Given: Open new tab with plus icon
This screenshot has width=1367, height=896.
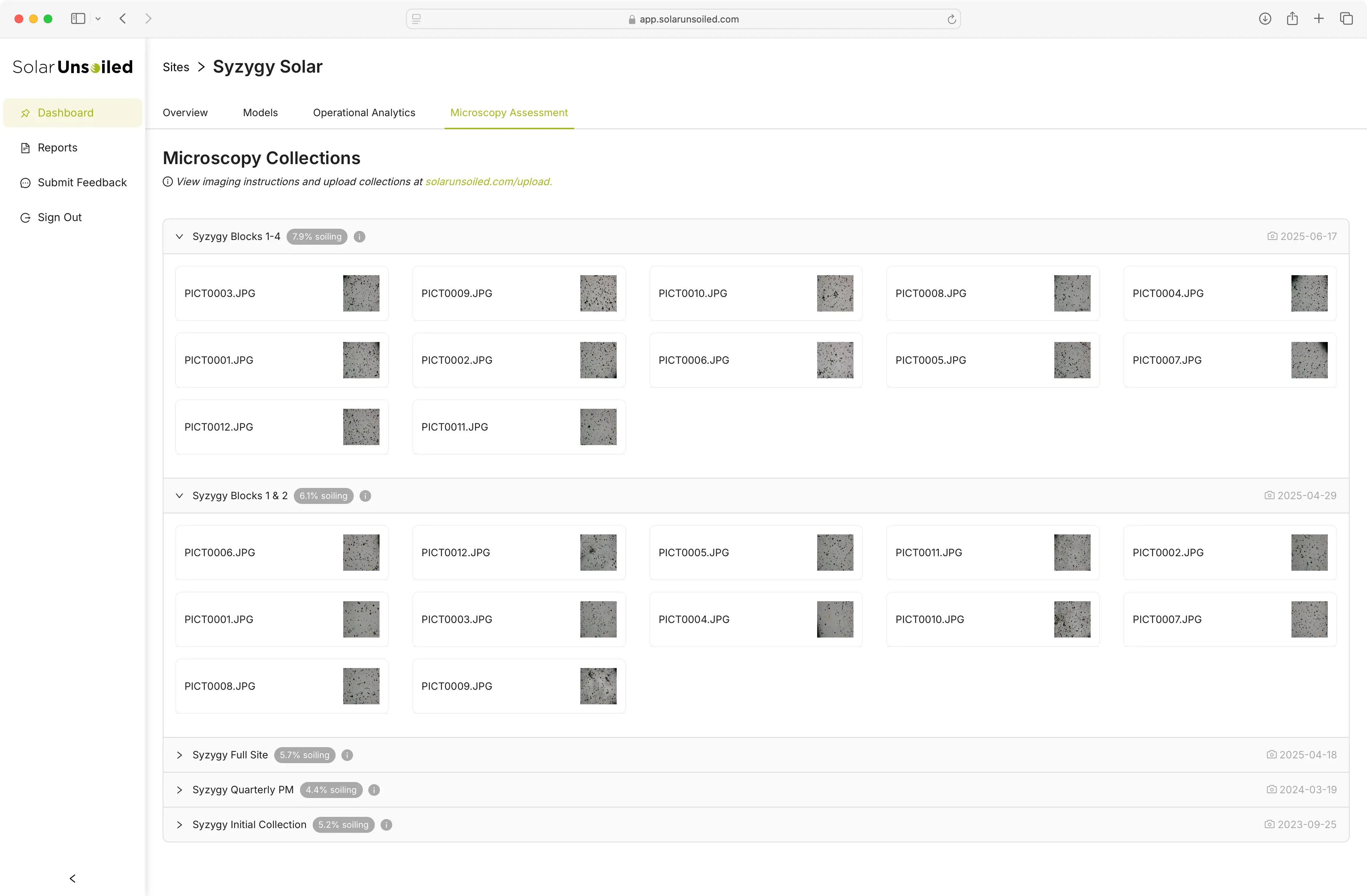Looking at the screenshot, I should point(1319,19).
